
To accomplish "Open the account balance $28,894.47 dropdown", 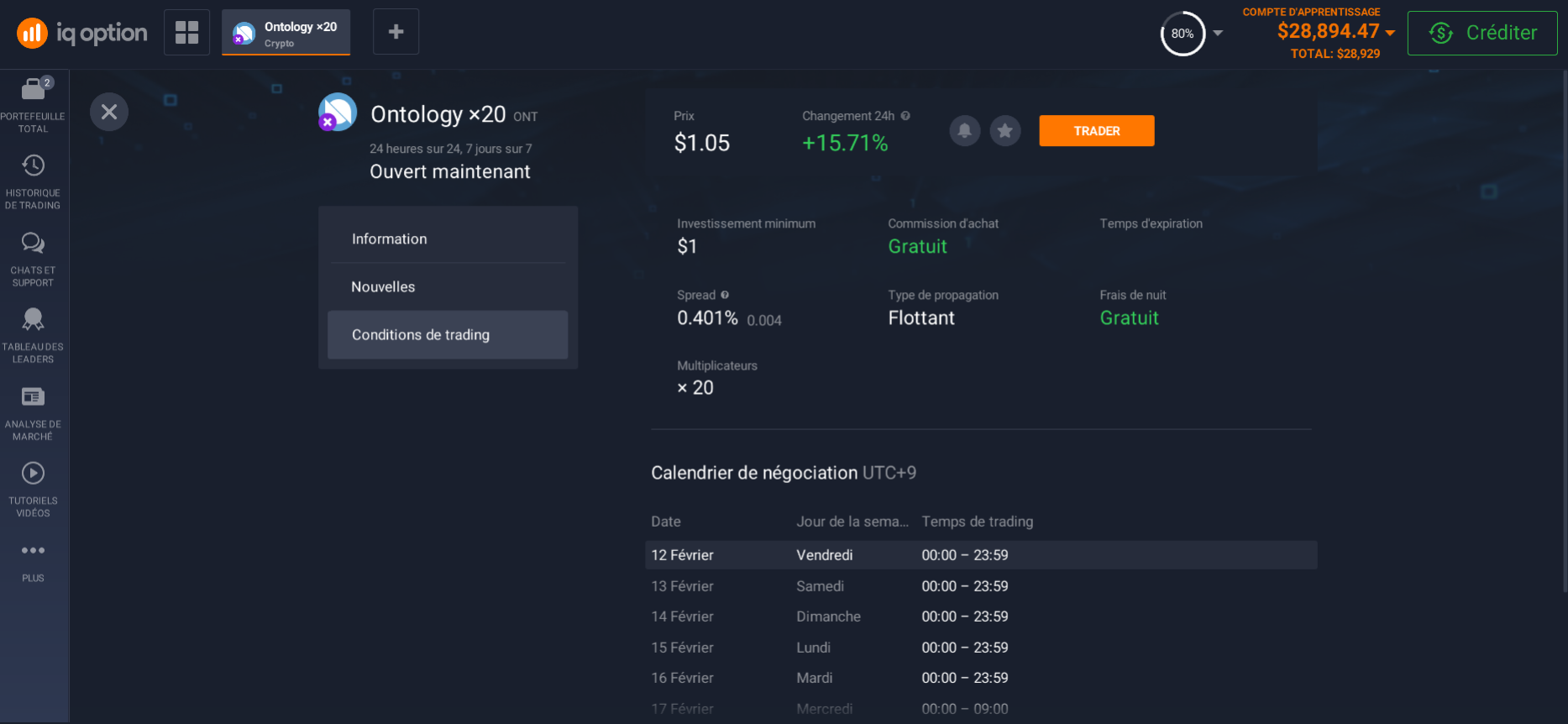I will tap(1335, 32).
